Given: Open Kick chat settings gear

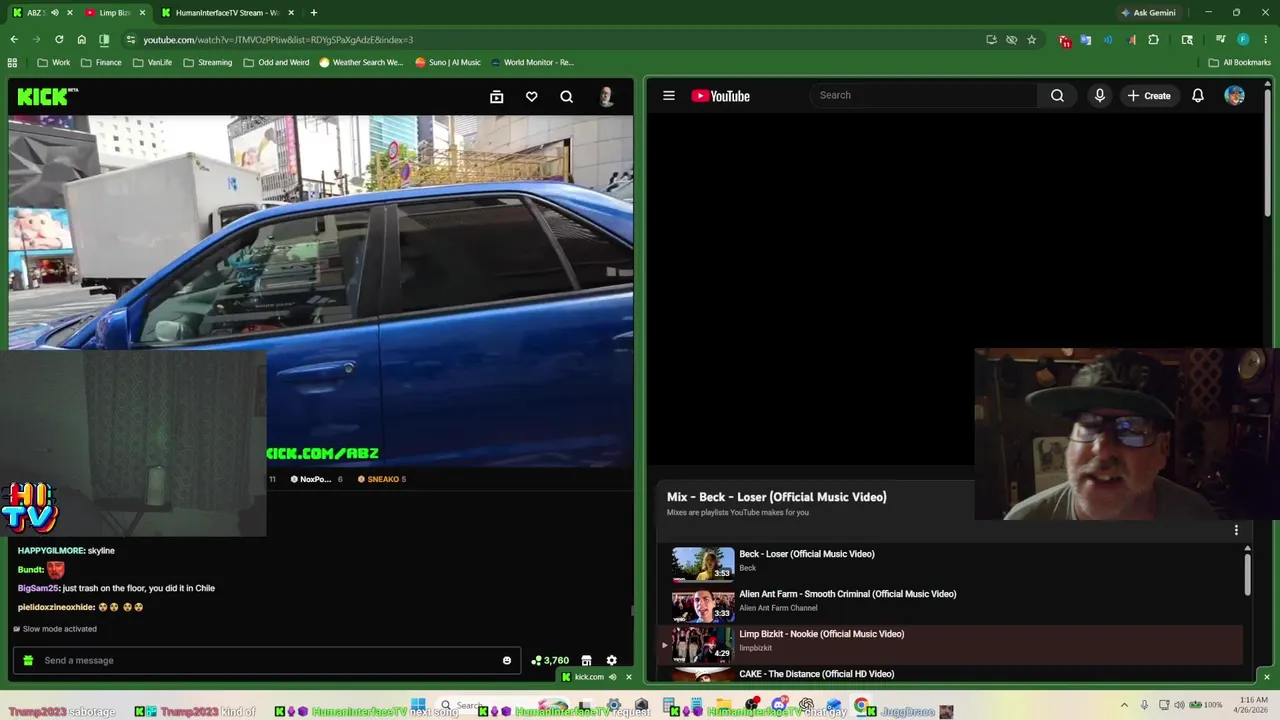Looking at the screenshot, I should [x=611, y=660].
